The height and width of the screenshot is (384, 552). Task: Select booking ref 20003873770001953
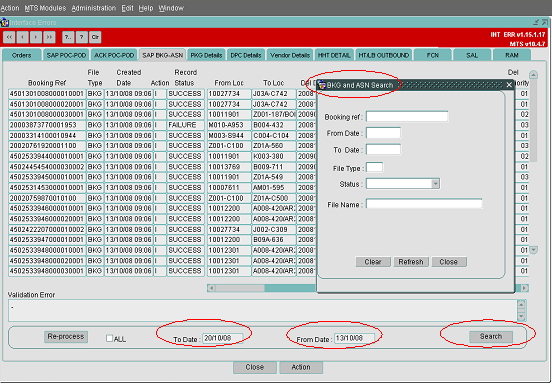pyautogui.click(x=47, y=125)
